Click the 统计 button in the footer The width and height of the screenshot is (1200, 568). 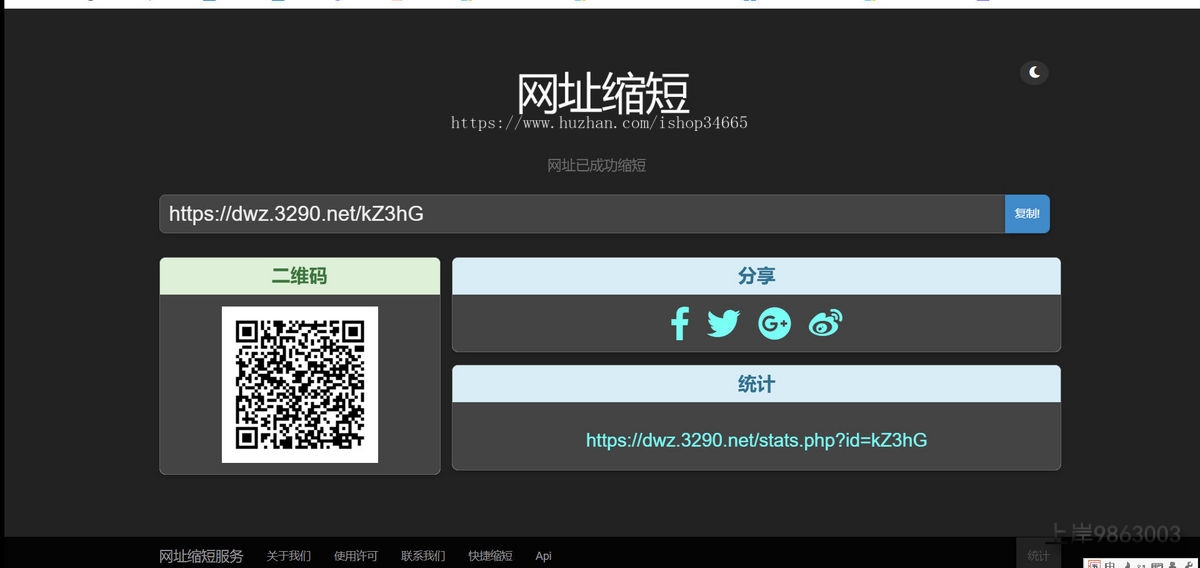[1039, 556]
